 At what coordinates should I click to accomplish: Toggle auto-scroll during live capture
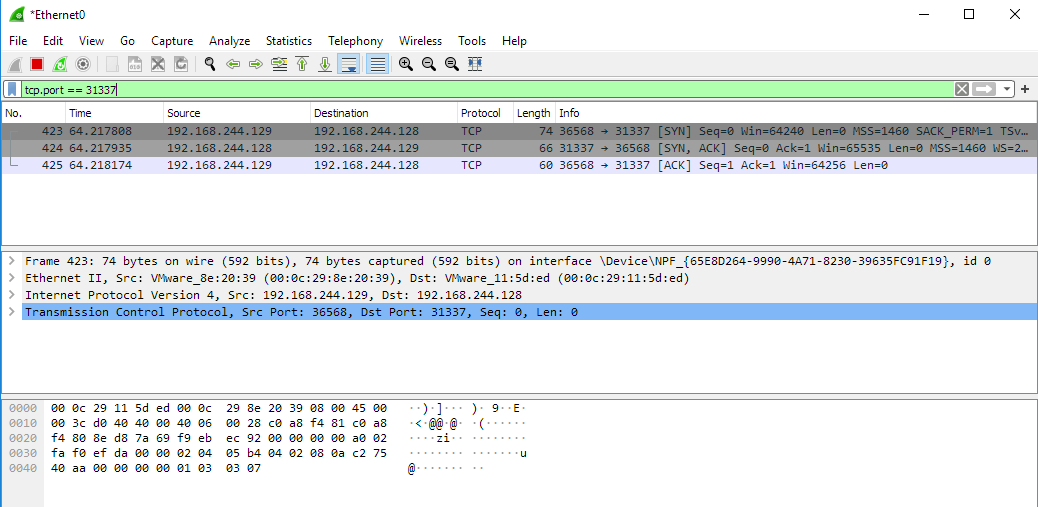click(349, 64)
